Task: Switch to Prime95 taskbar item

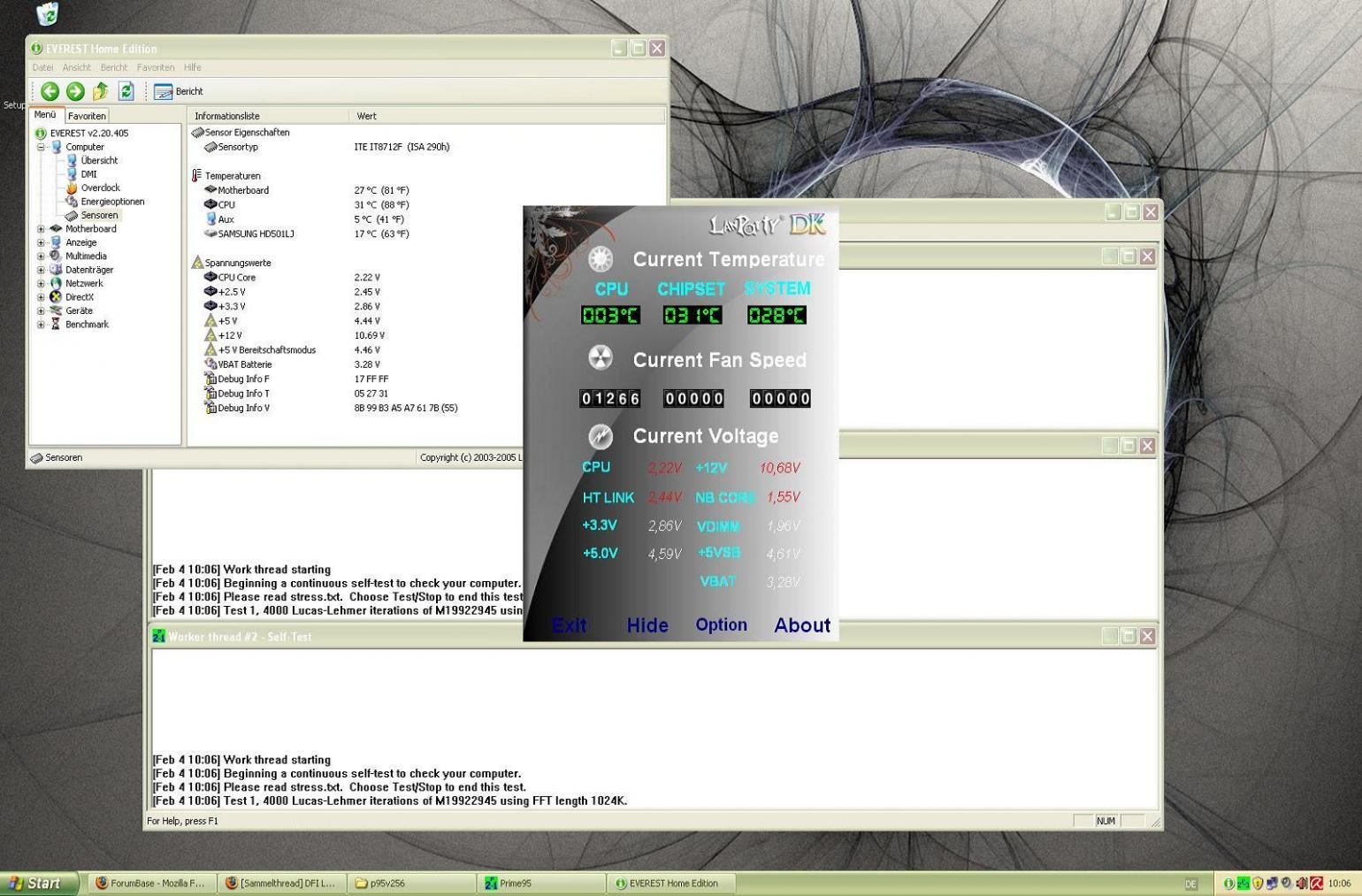Action: point(542,883)
